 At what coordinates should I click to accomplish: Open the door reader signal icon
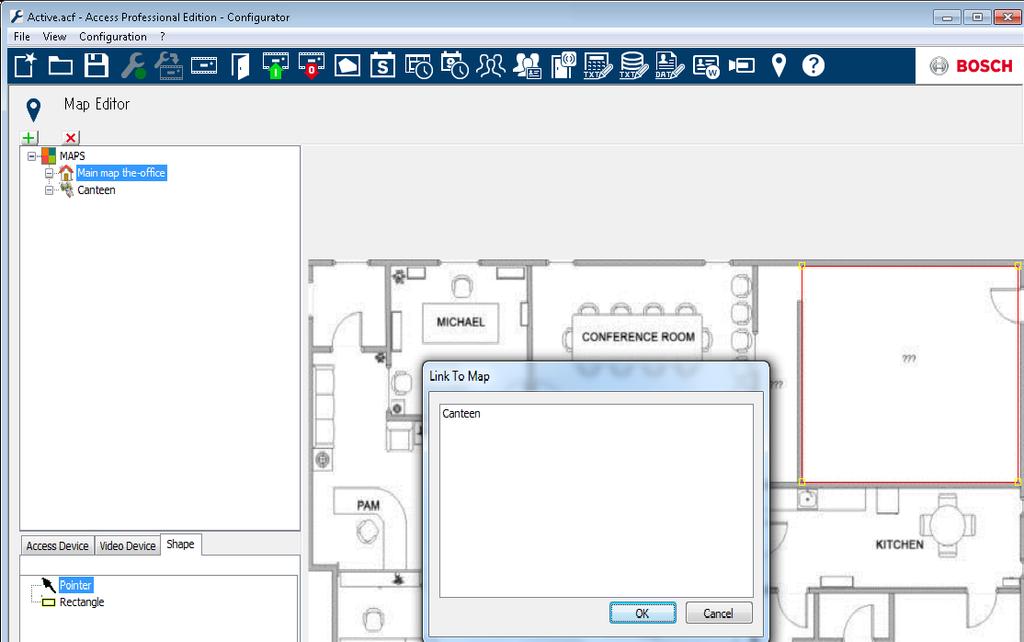tap(563, 66)
